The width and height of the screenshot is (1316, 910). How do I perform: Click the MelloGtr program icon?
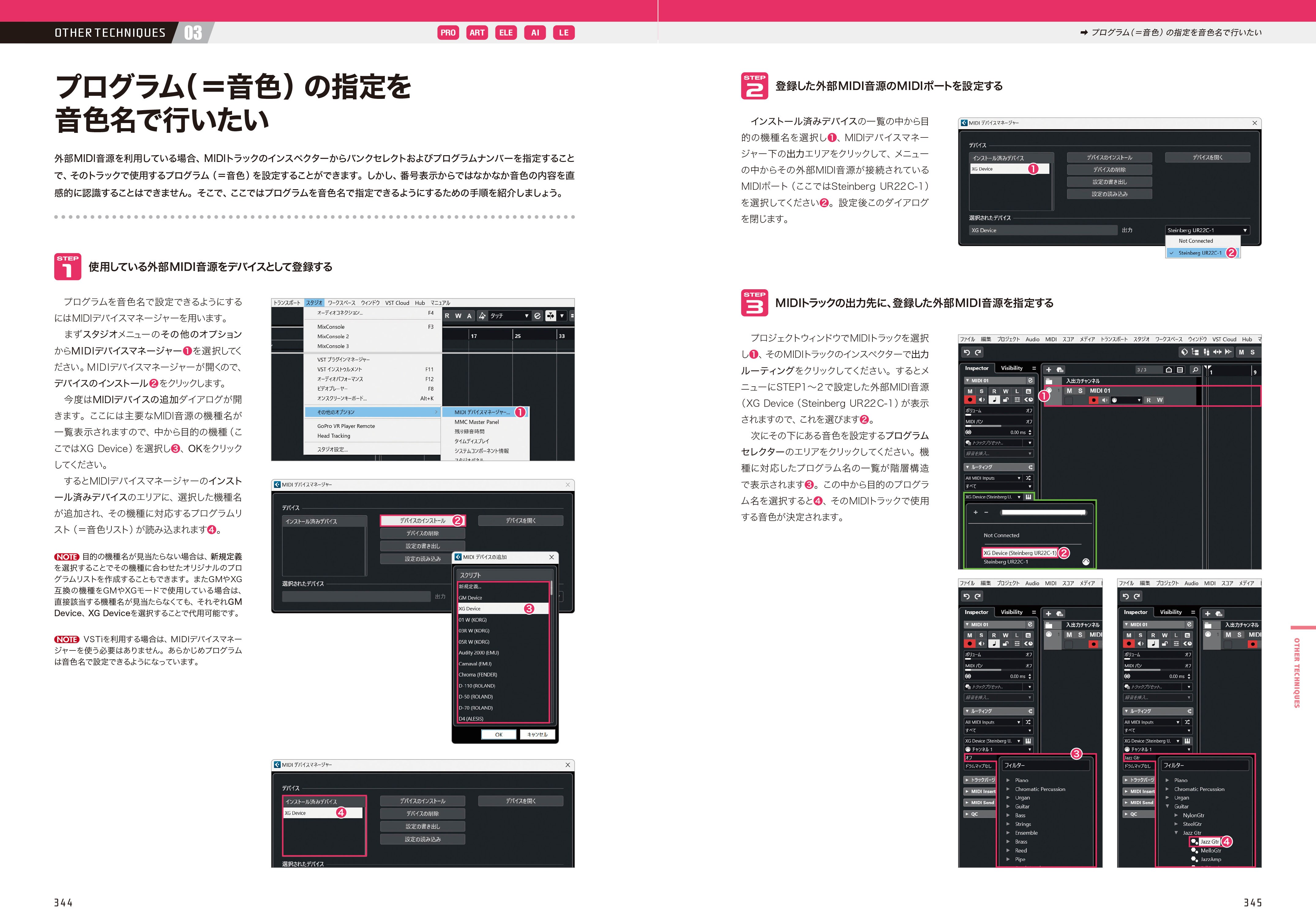[x=1194, y=851]
